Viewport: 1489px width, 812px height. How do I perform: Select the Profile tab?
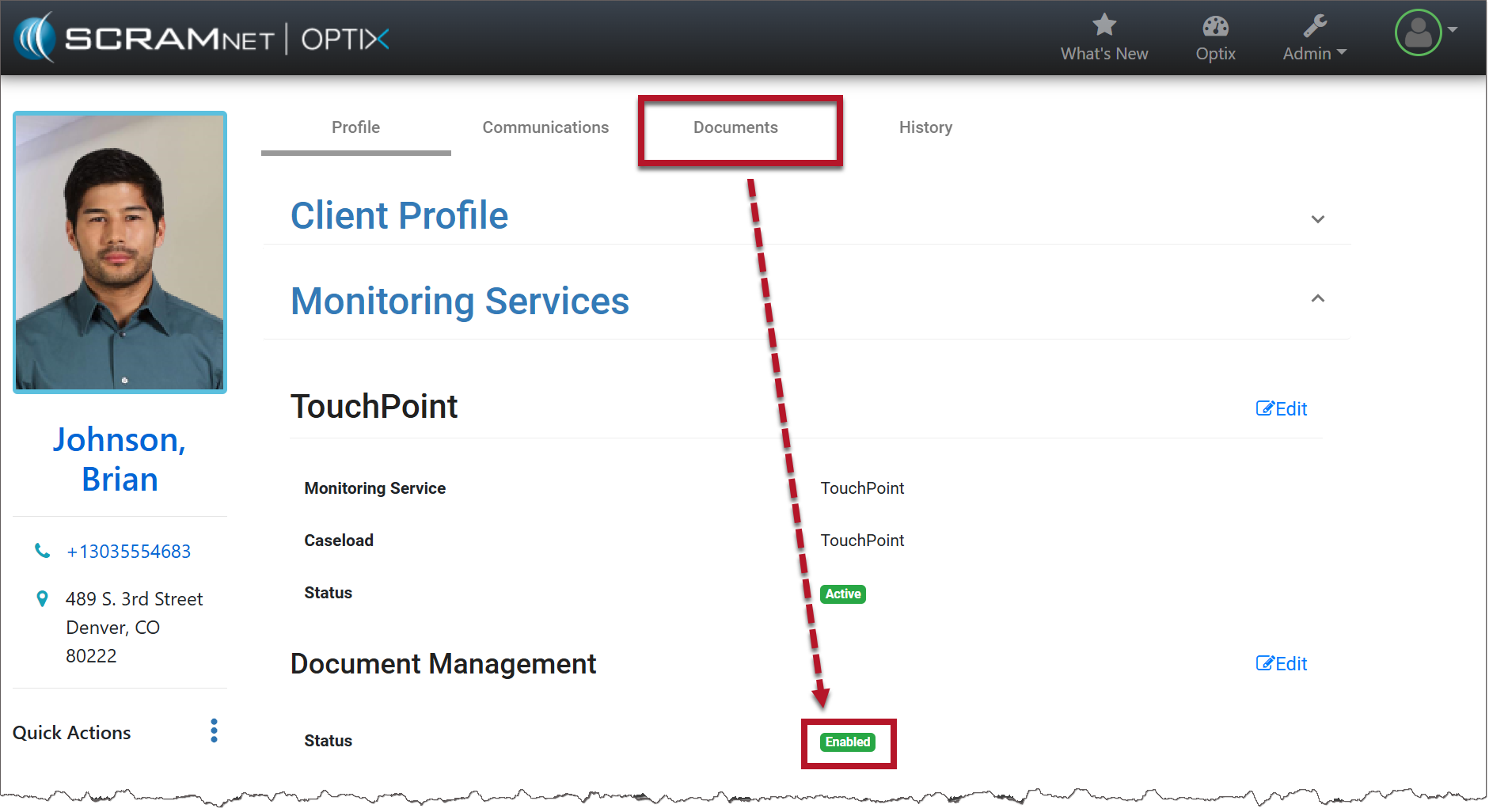(355, 127)
